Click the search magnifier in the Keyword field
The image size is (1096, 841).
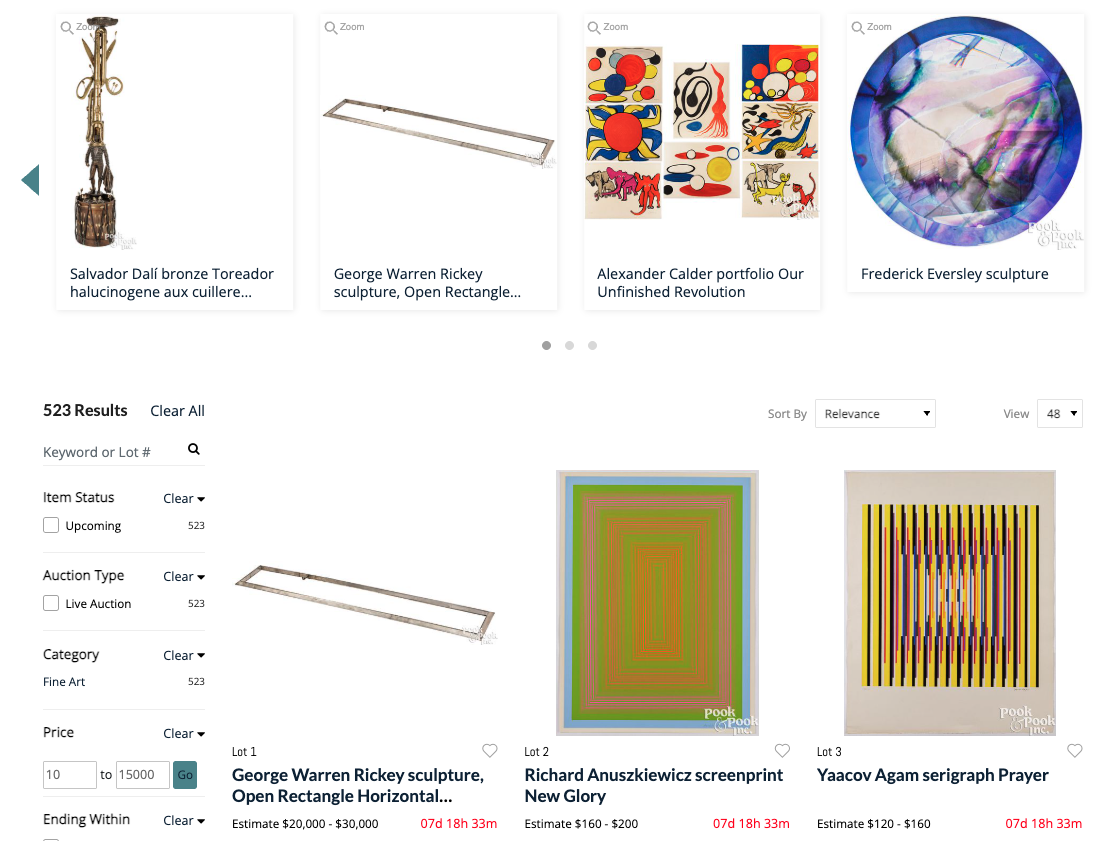pyautogui.click(x=193, y=450)
